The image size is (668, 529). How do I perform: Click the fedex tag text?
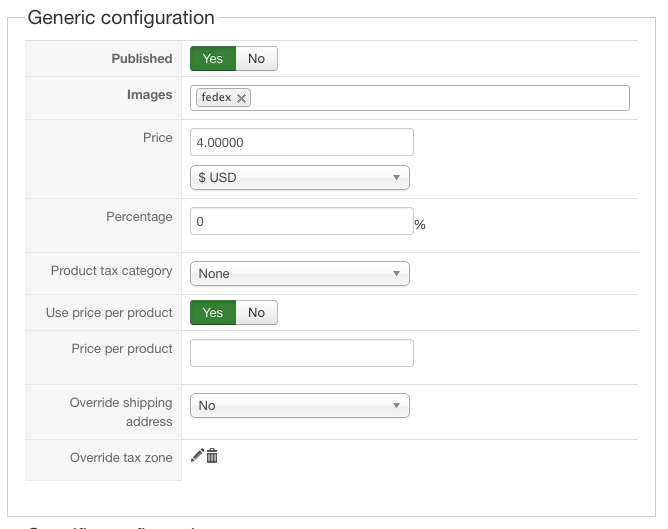216,98
